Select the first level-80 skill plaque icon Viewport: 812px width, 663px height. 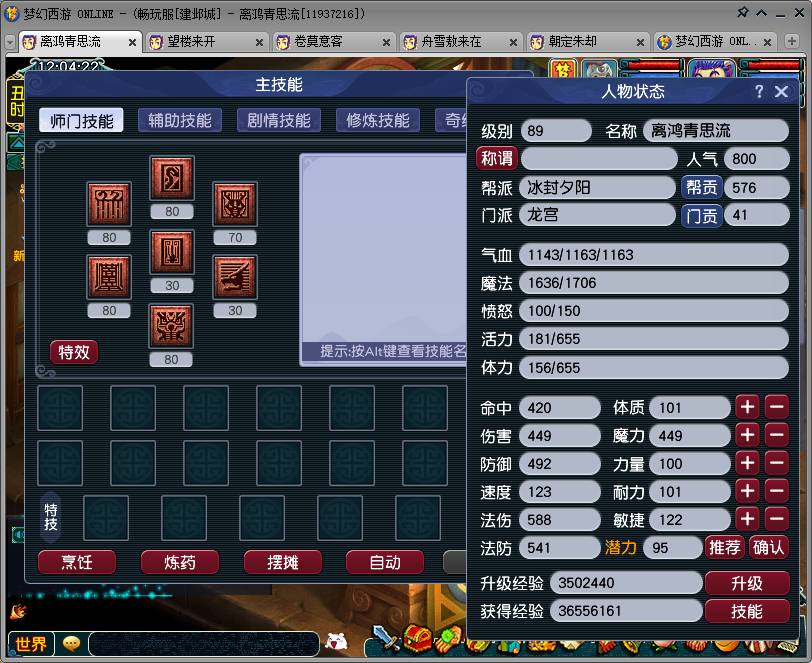coord(109,203)
